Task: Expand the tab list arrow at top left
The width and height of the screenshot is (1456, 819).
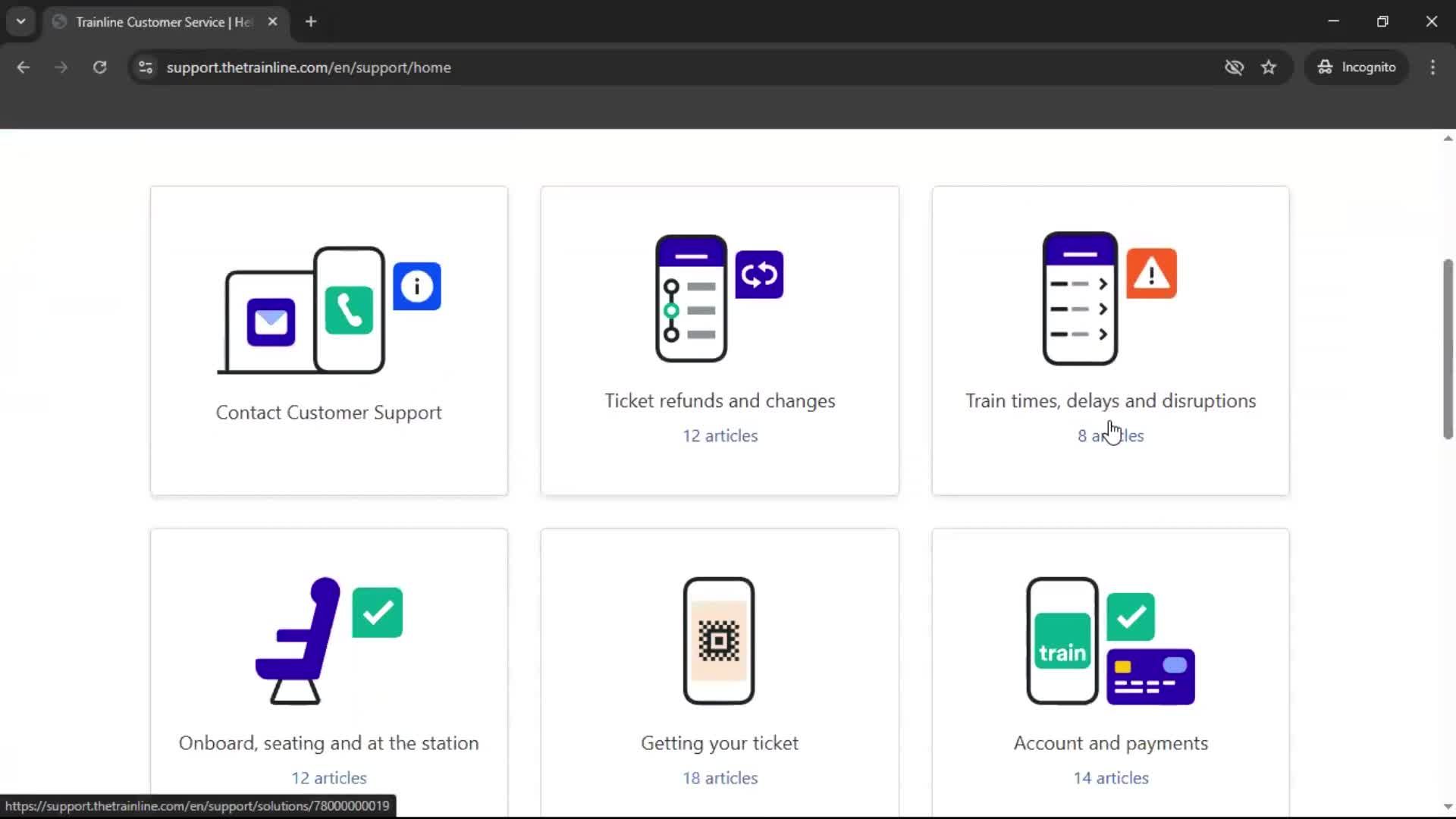Action: (x=20, y=21)
